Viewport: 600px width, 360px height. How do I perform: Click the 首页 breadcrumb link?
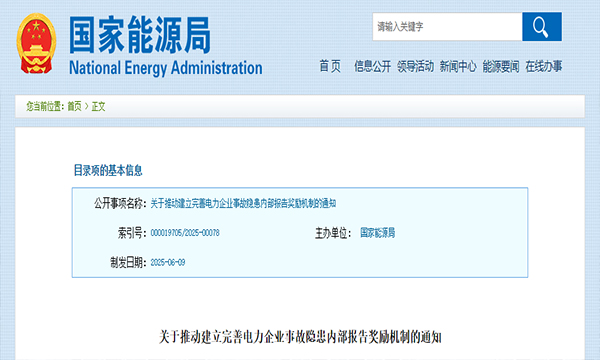75,106
